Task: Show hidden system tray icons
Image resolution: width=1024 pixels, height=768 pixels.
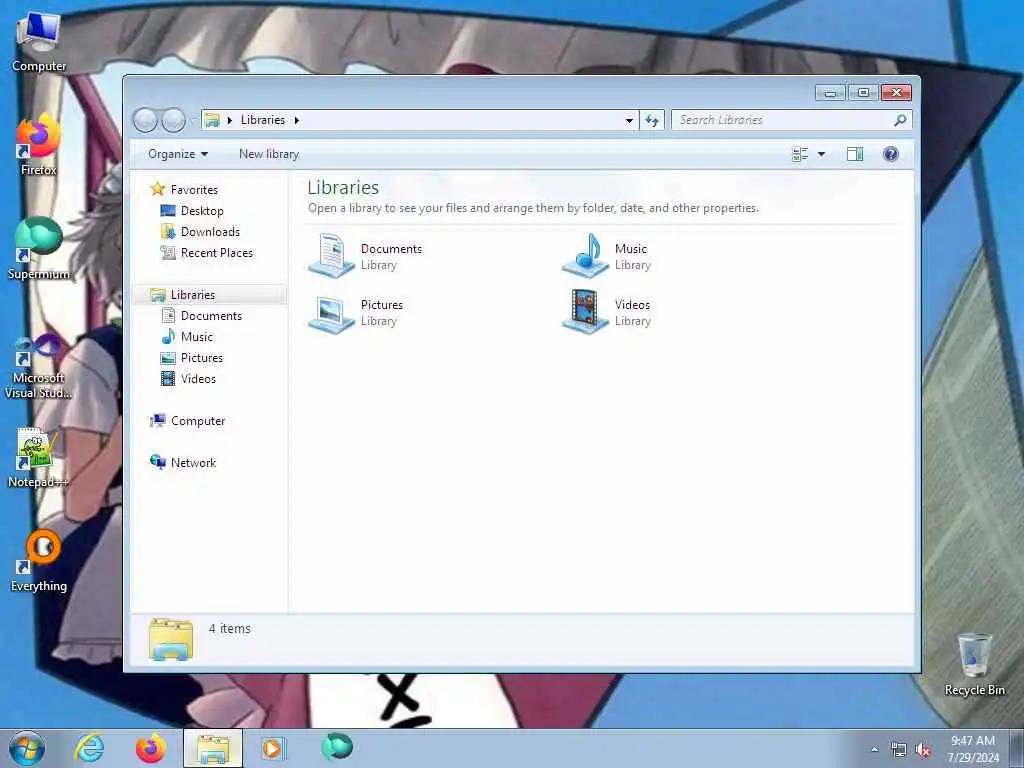Action: click(x=874, y=749)
